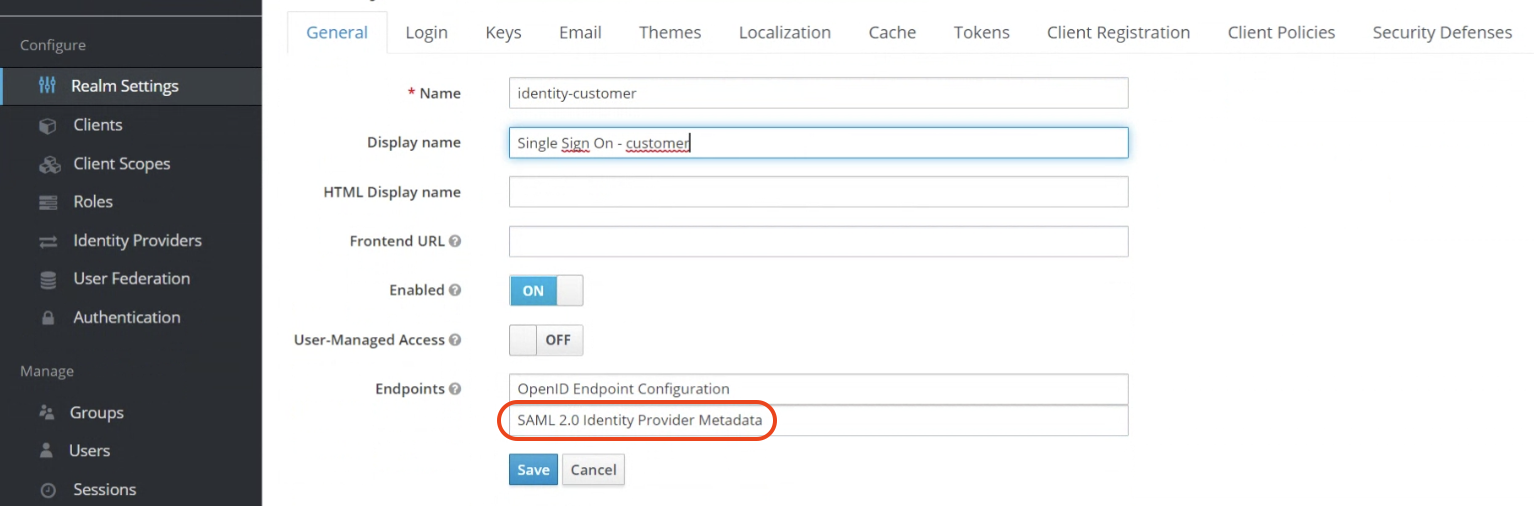Disable the Enabled ON switch

[x=545, y=291]
